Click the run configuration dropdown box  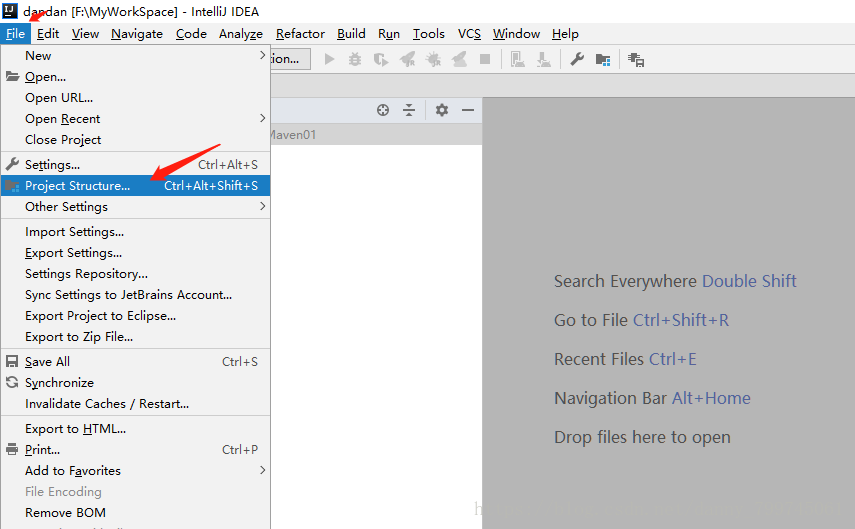click(x=291, y=59)
